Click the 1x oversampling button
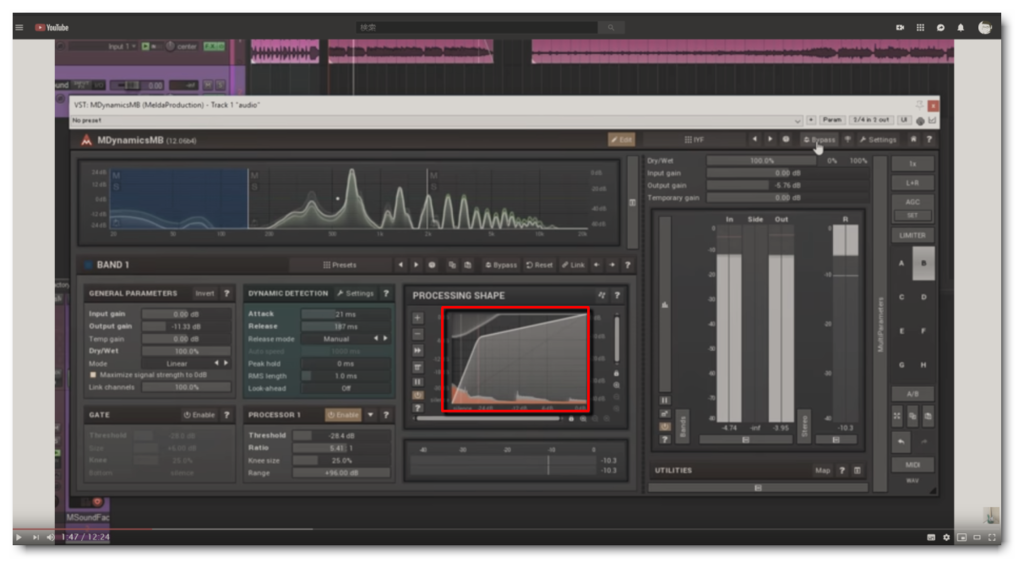This screenshot has height=568, width=1024. [x=912, y=164]
